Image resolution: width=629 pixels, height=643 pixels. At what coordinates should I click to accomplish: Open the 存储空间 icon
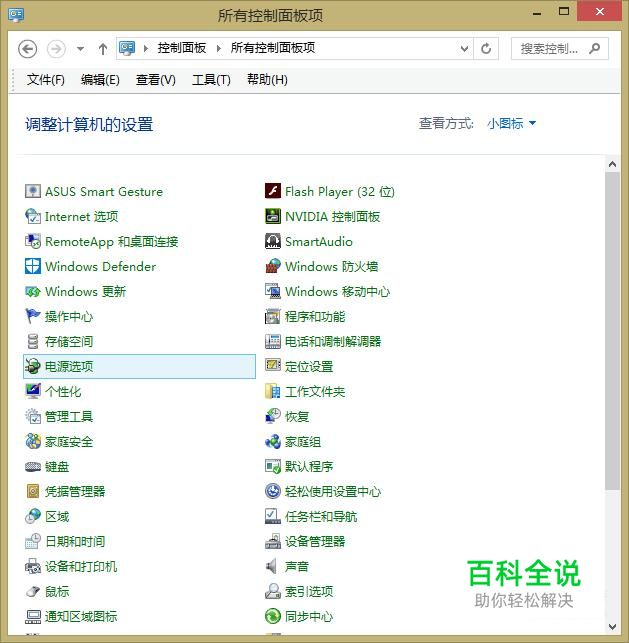coord(33,341)
